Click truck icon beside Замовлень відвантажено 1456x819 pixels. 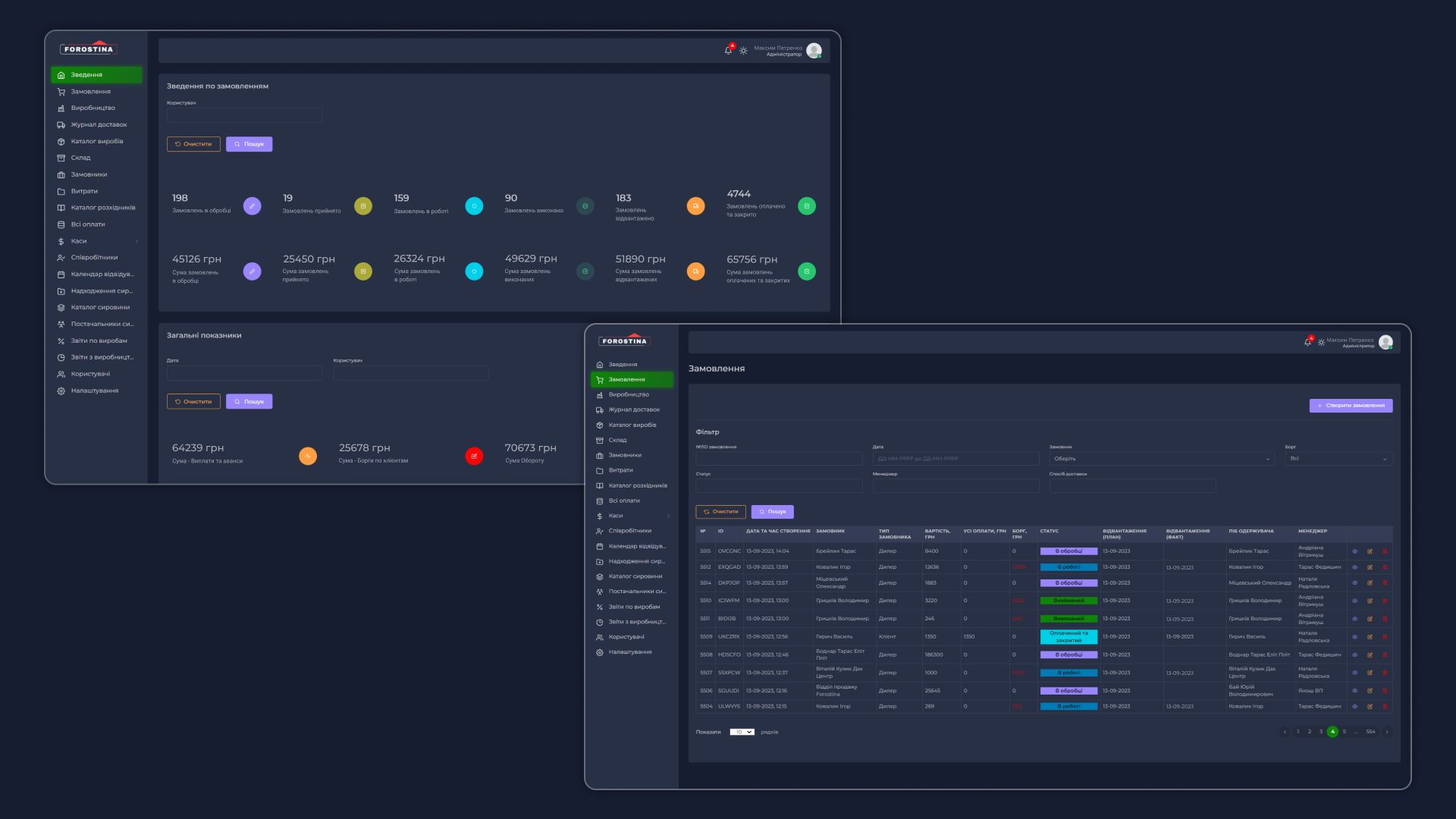coord(695,206)
